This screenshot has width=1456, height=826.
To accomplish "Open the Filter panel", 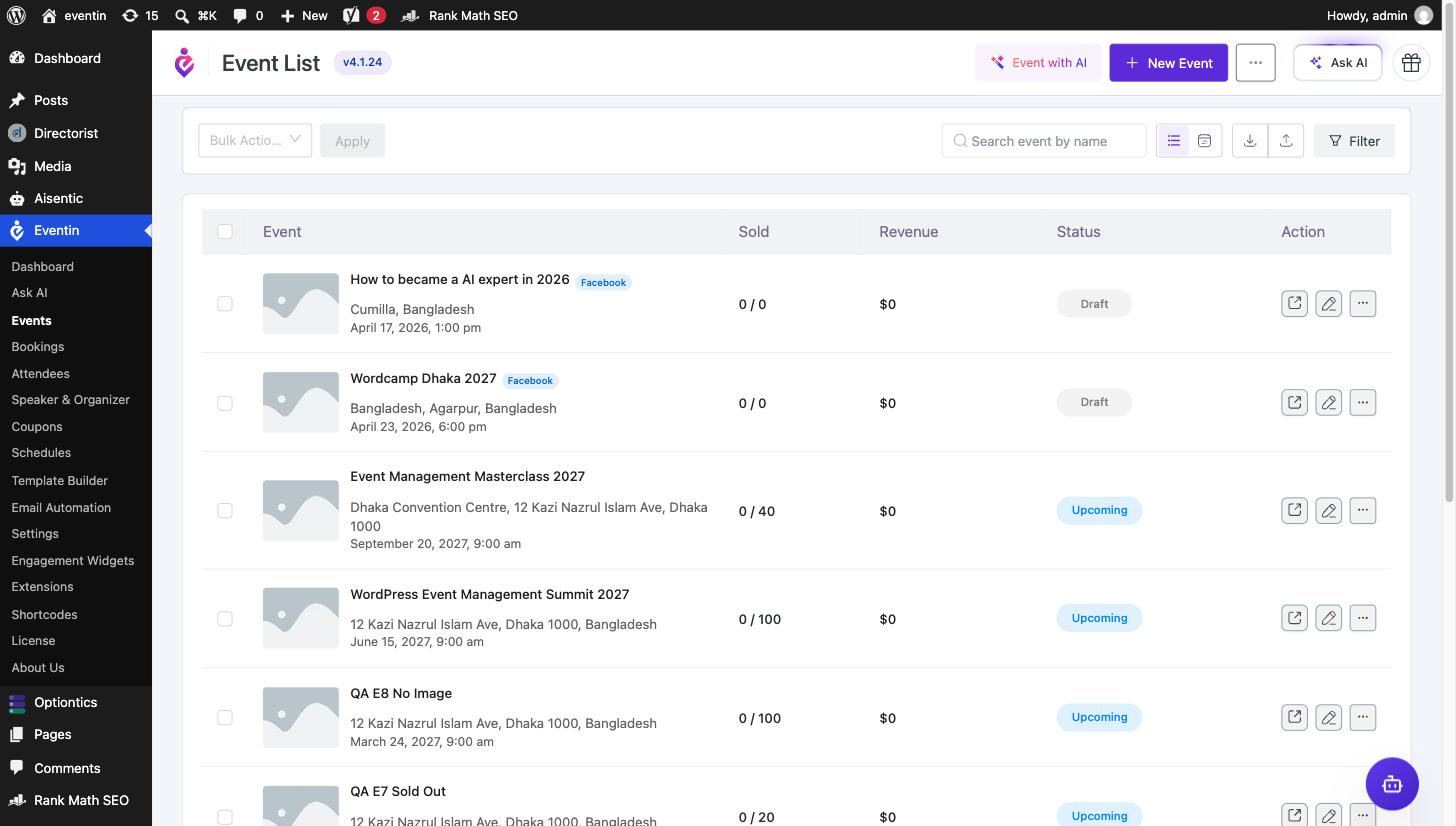I will 1354,141.
